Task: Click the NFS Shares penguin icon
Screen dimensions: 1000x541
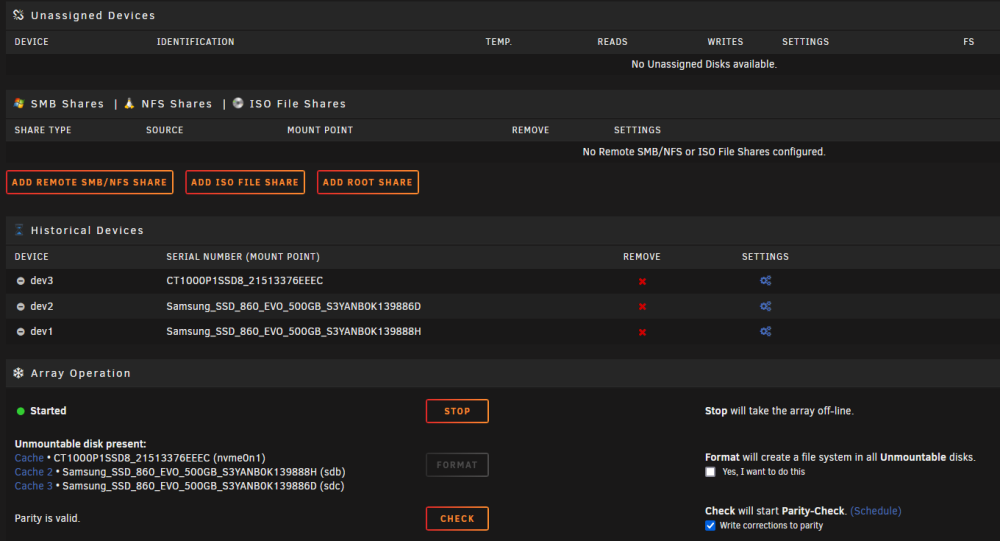Action: click(129, 103)
